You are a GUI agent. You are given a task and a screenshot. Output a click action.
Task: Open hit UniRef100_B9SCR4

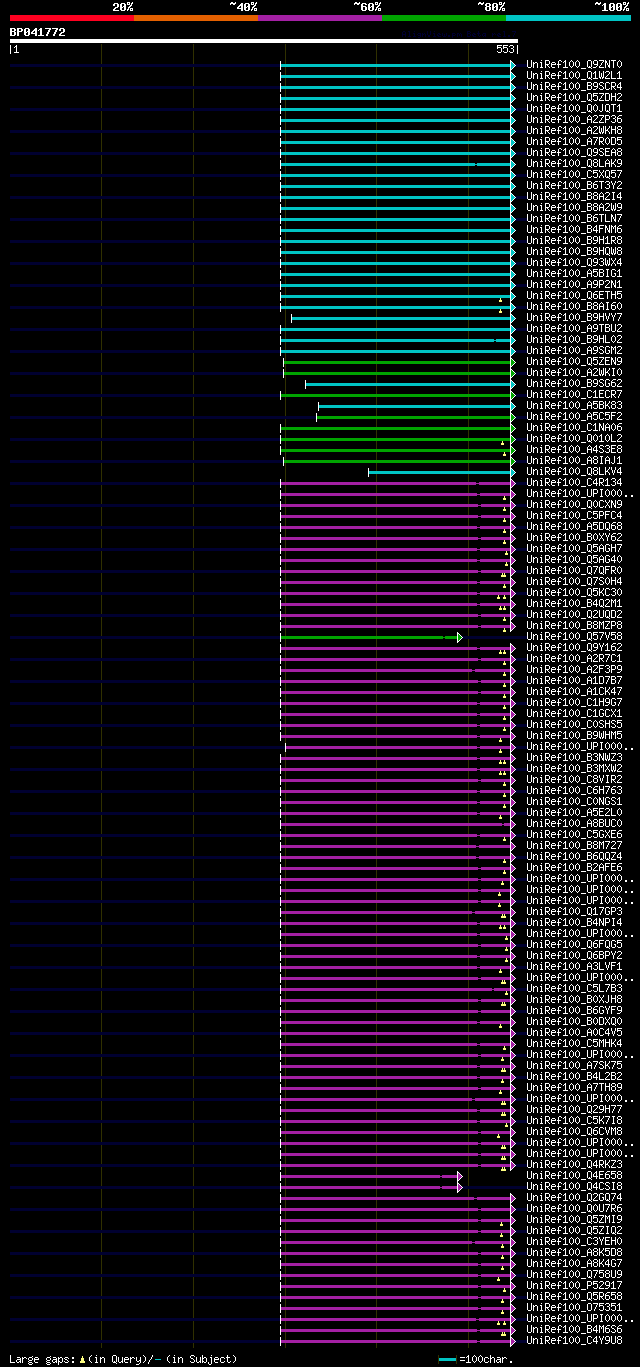(x=574, y=87)
